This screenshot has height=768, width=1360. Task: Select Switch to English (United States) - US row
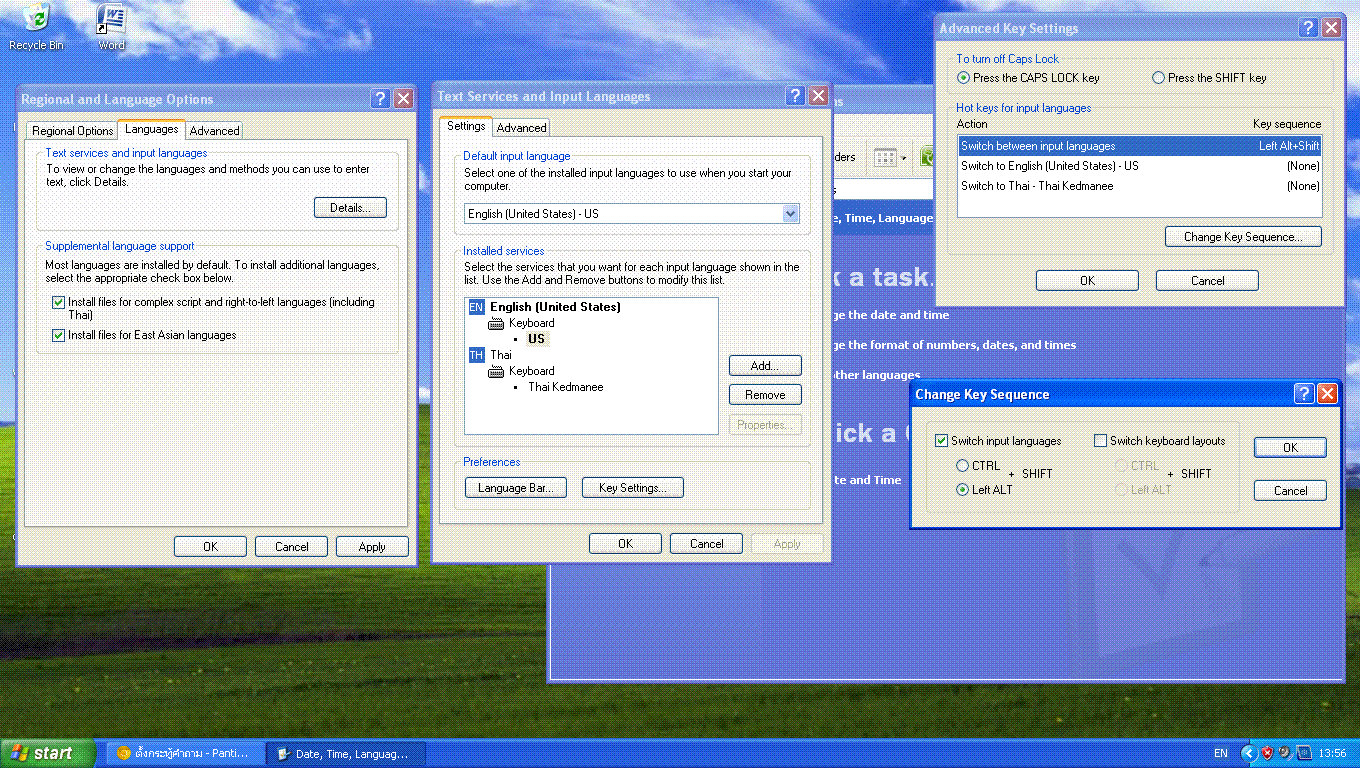[1140, 166]
